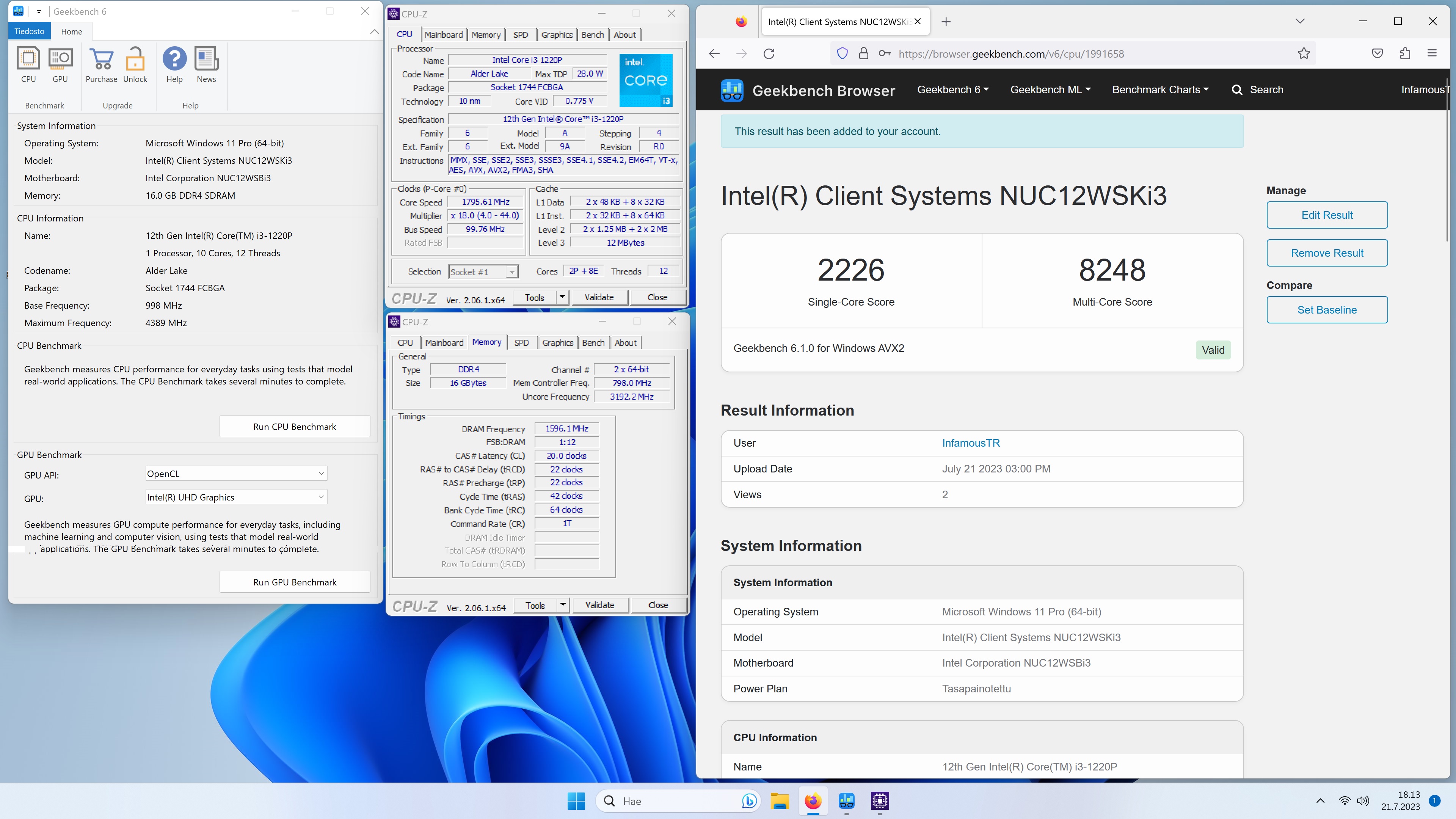The image size is (1456, 819).
Task: Click the Valid status badge
Action: pos(1213,350)
